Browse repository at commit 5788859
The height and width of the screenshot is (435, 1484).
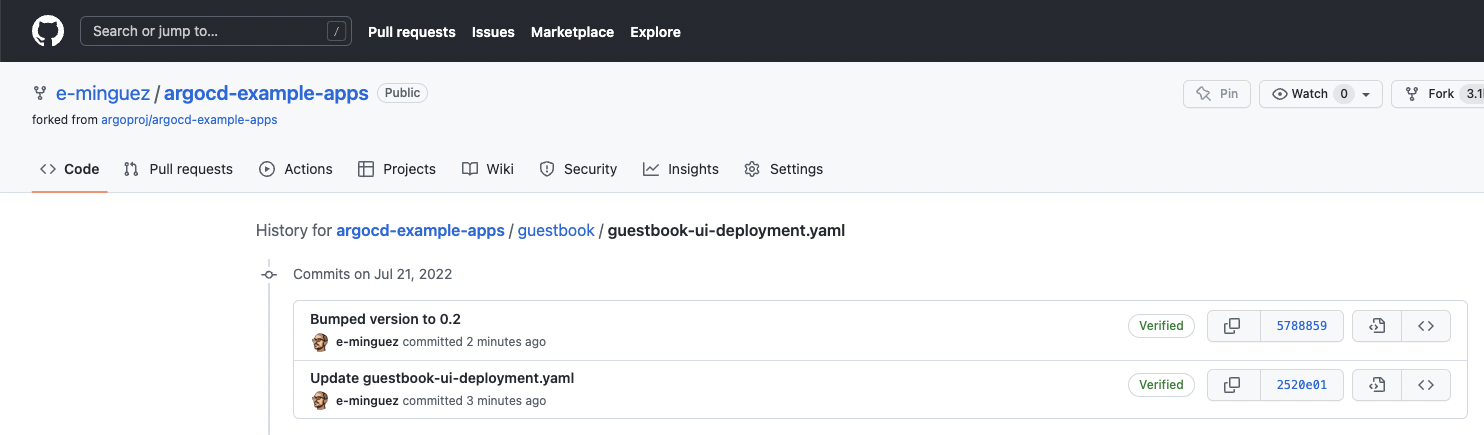pos(1426,326)
